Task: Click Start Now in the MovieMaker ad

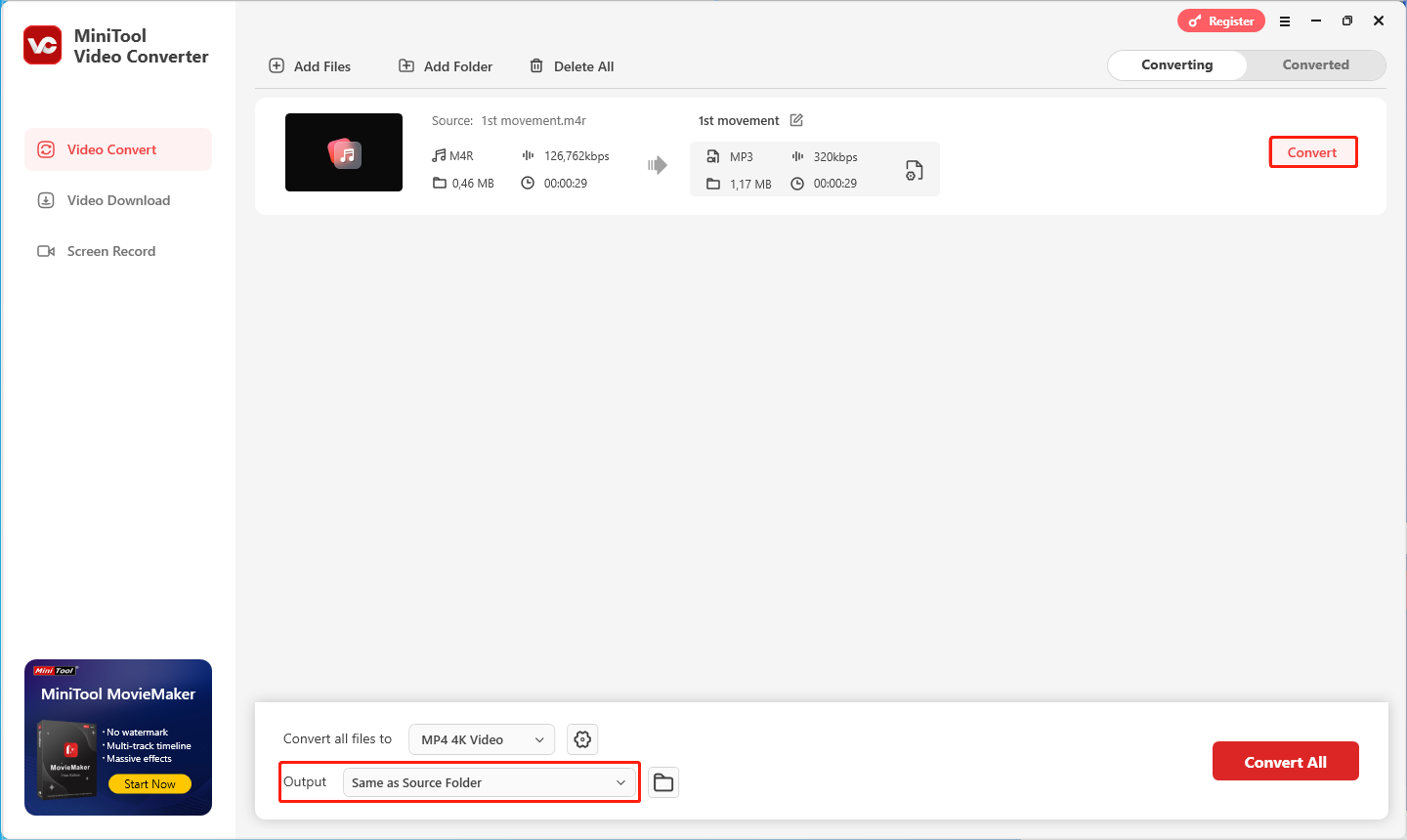Action: point(149,783)
